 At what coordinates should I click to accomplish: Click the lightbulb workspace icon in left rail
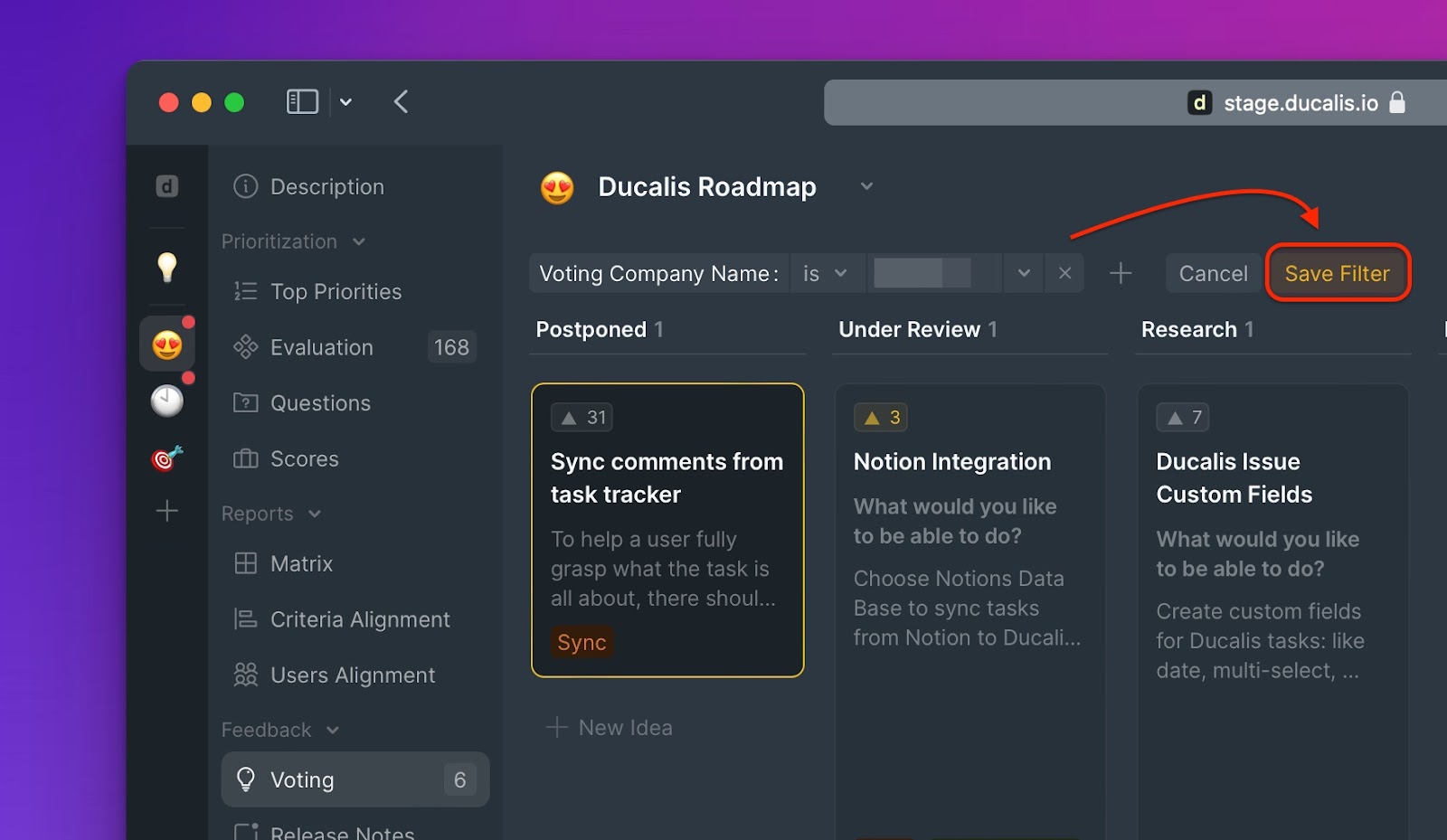coord(167,267)
